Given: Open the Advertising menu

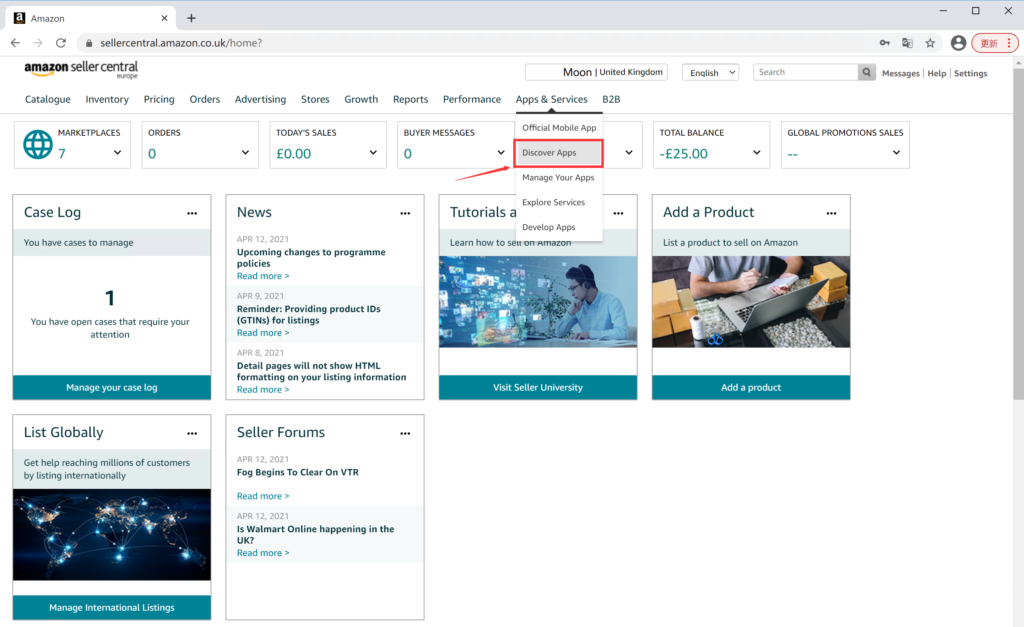Looking at the screenshot, I should 261,99.
